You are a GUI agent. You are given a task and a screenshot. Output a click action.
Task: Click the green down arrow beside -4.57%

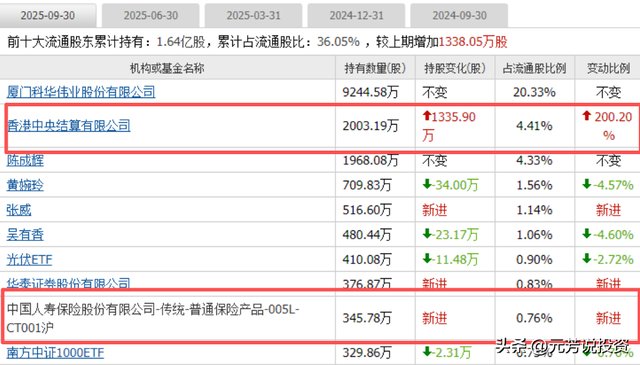click(587, 185)
